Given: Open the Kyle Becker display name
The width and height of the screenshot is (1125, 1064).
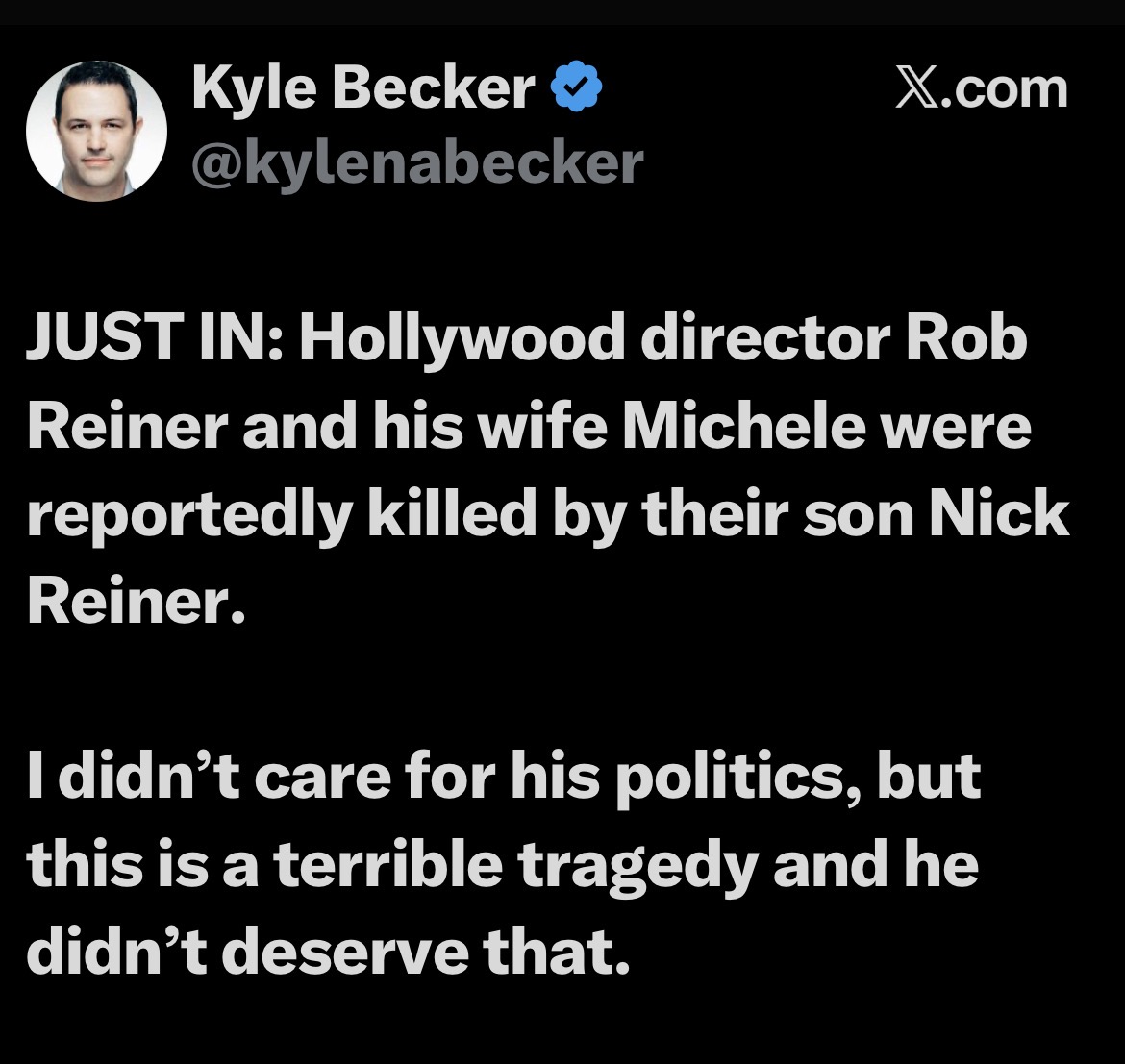Looking at the screenshot, I should 363,89.
